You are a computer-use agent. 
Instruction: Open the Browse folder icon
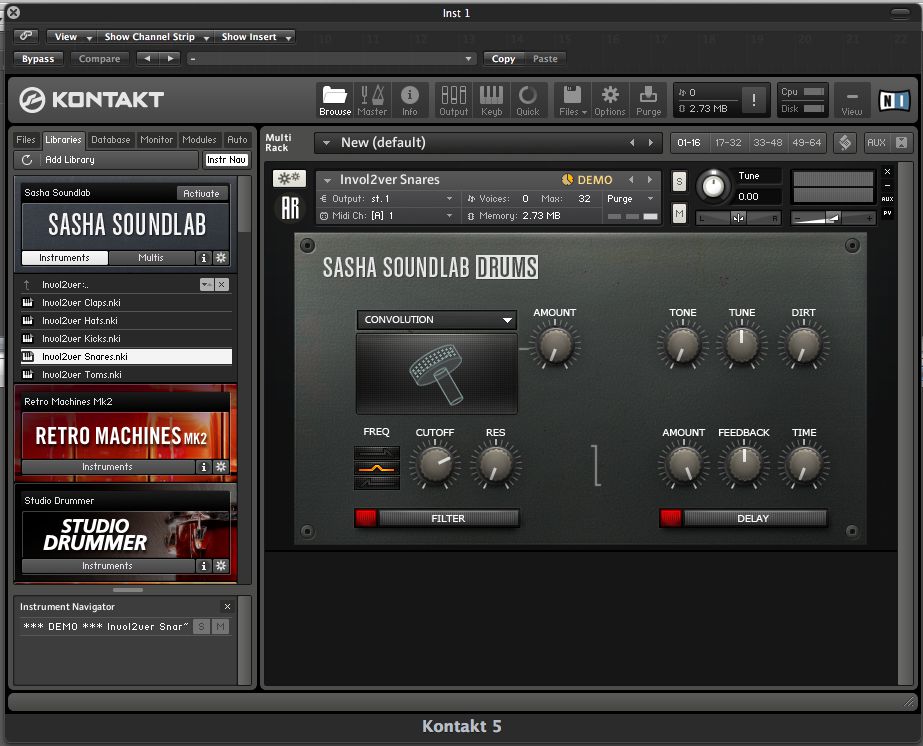(x=335, y=100)
